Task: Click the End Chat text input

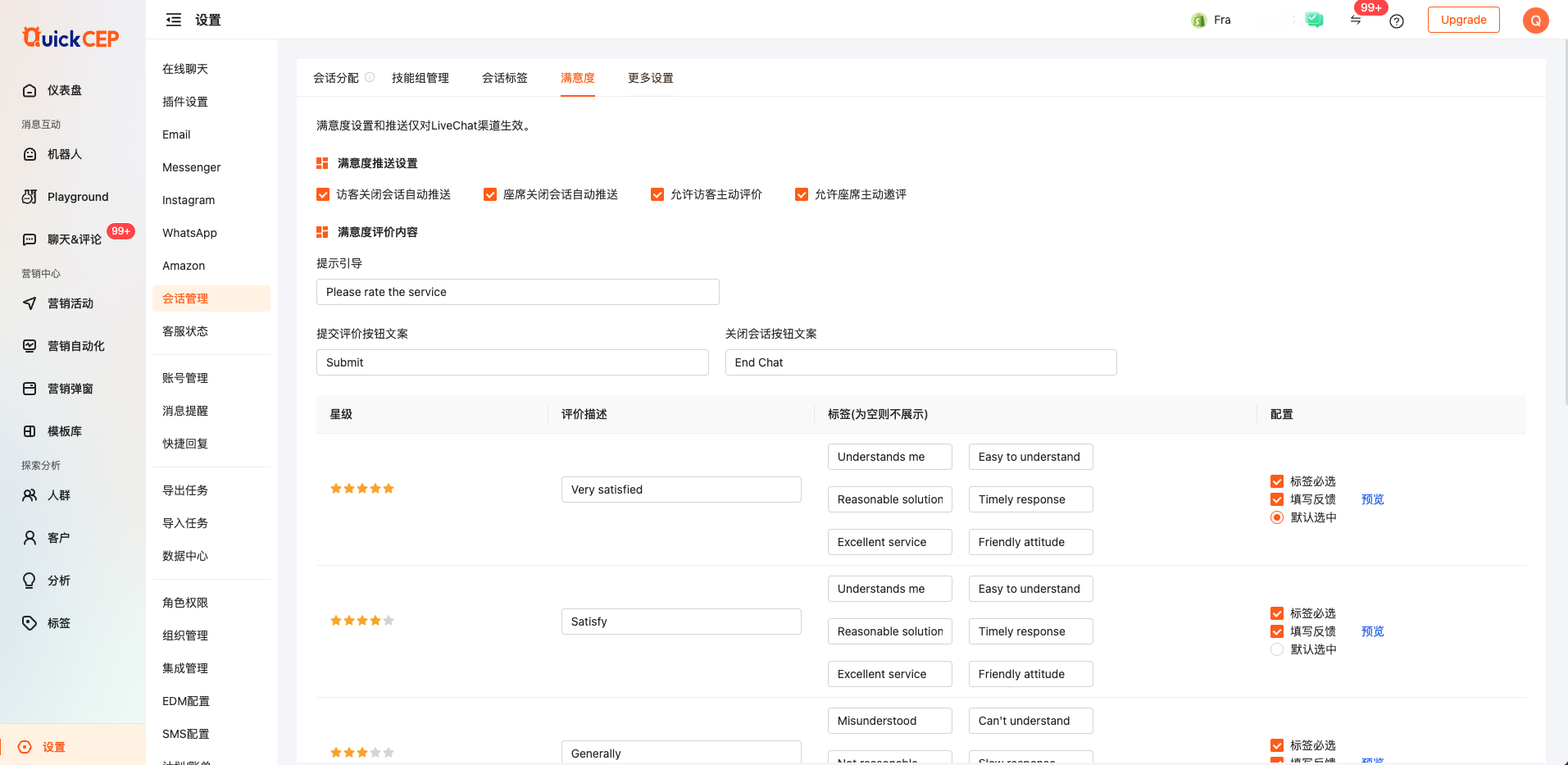Action: pos(921,362)
